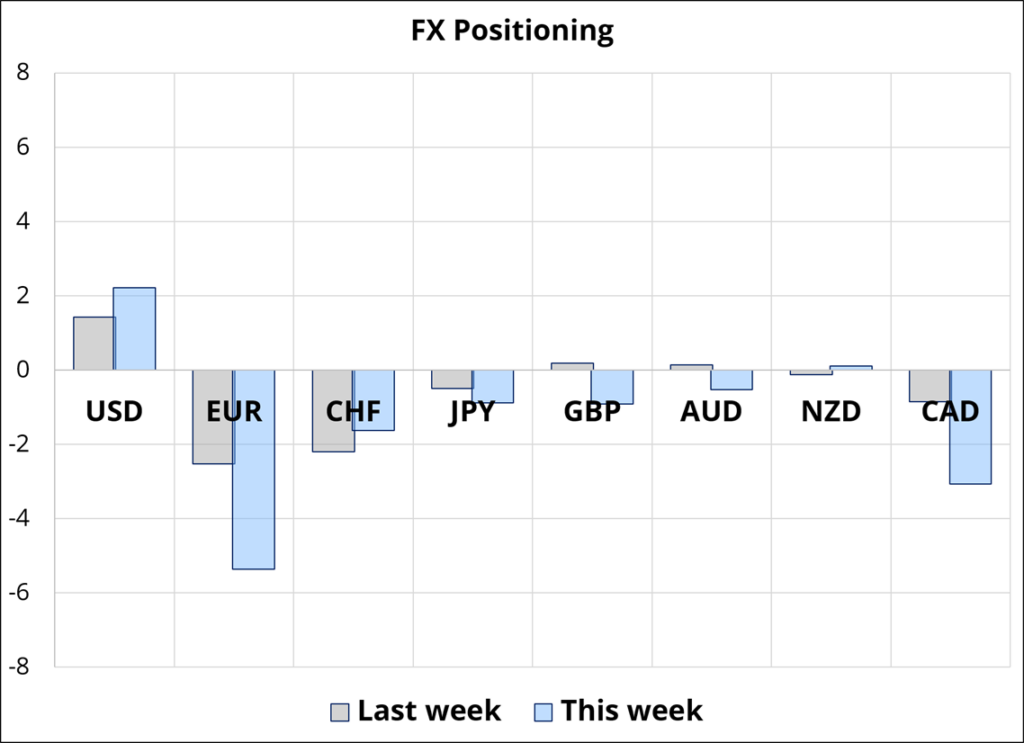Select the EUR This week bar
Viewport: 1024px width, 743px height.
(253, 469)
